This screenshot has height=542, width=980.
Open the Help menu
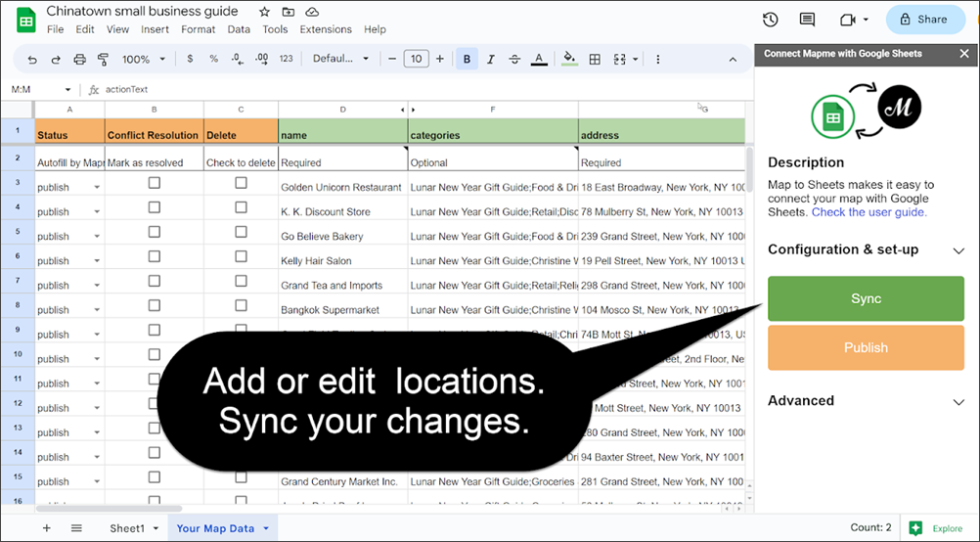point(375,29)
